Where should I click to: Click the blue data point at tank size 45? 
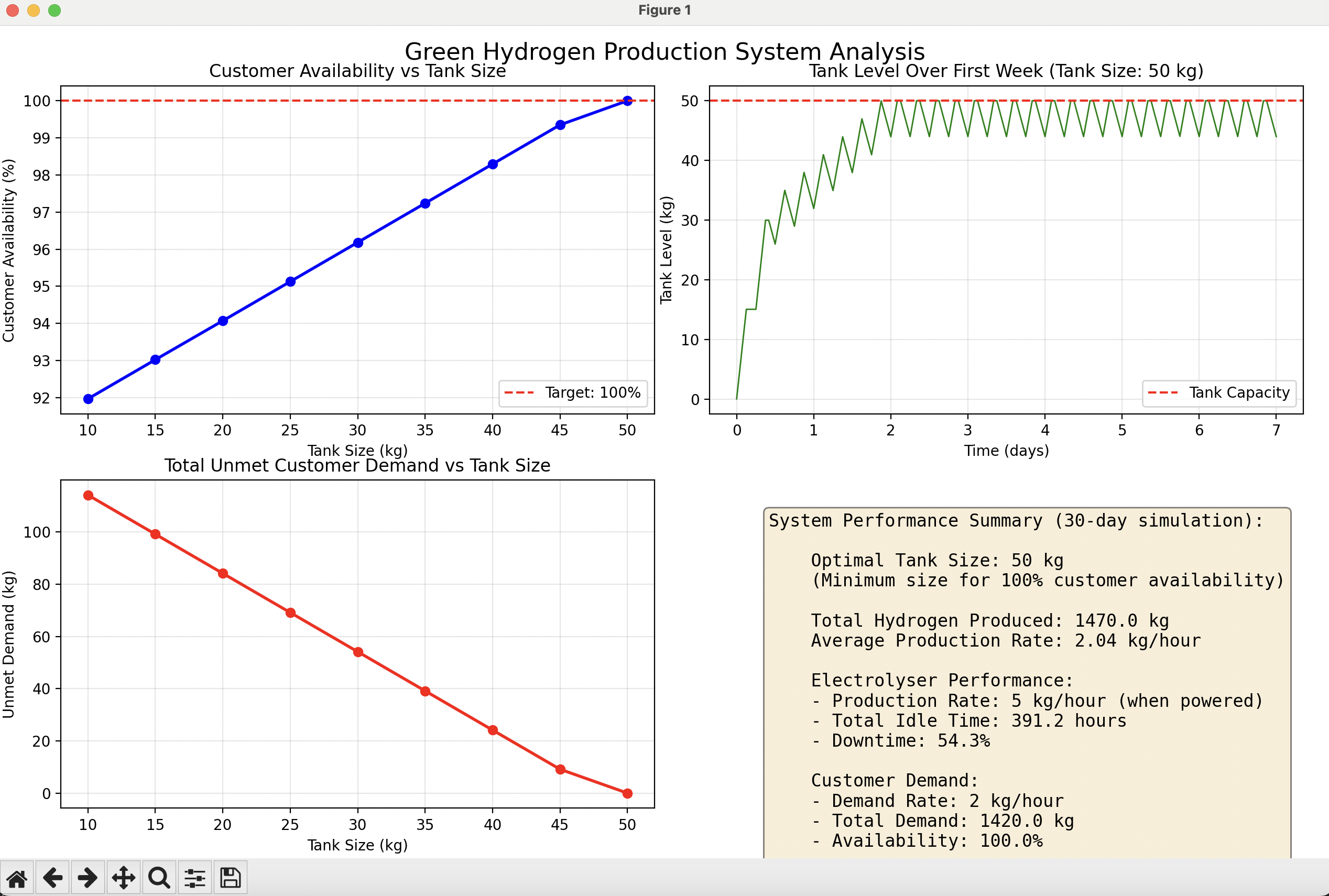point(561,125)
